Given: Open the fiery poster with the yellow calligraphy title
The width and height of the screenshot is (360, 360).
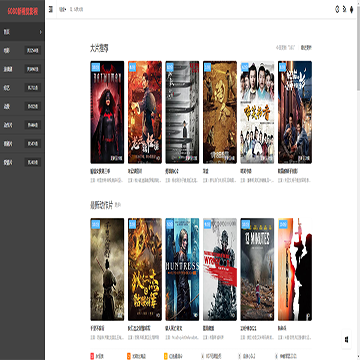Looking at the screenshot, I should coord(145,269).
